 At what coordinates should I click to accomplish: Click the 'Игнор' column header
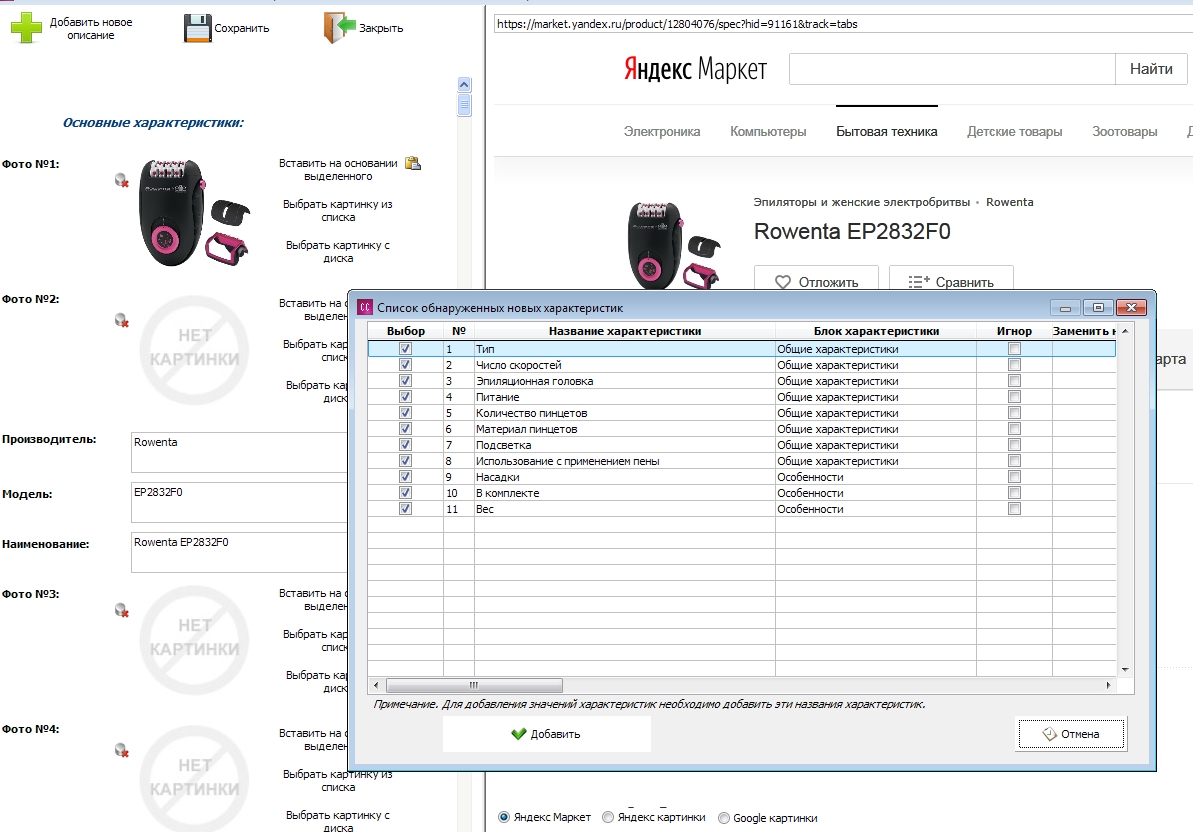[1014, 331]
